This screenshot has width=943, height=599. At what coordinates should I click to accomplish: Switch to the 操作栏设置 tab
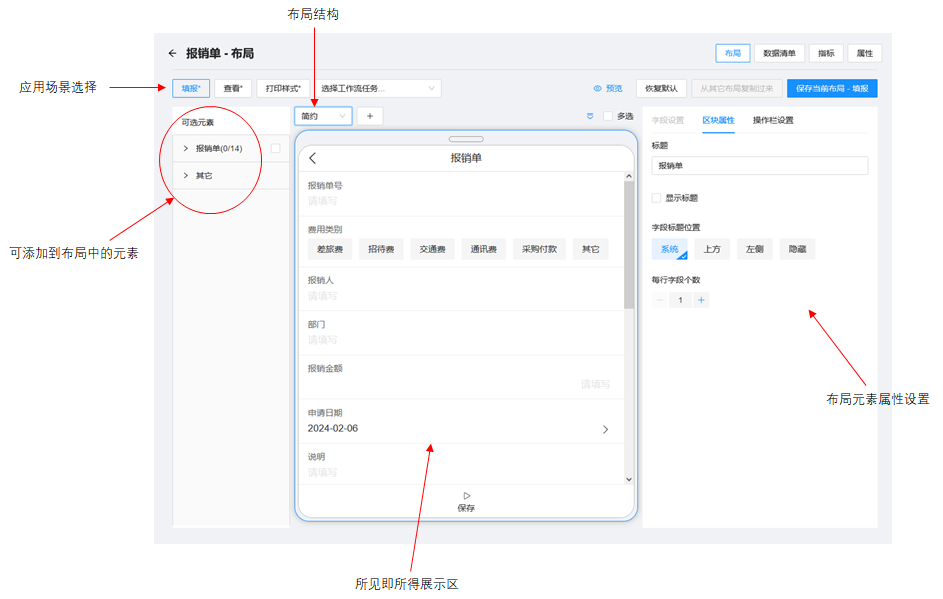click(x=773, y=120)
